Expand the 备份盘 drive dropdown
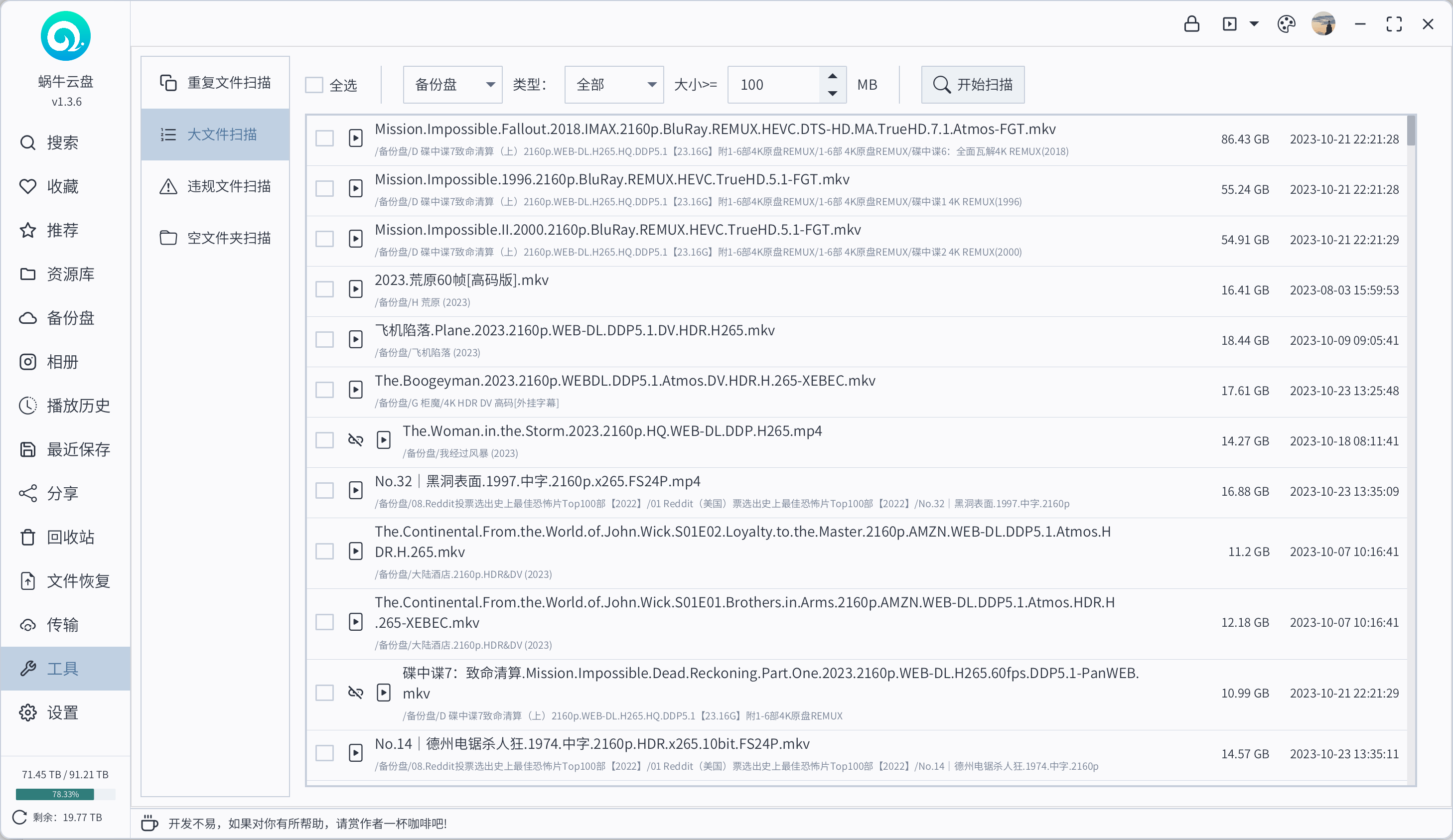This screenshot has height=840, width=1453. tap(452, 85)
